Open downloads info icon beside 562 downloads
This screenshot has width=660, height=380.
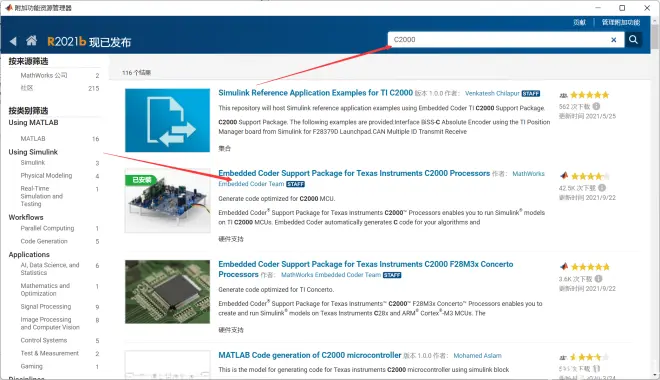pos(596,106)
